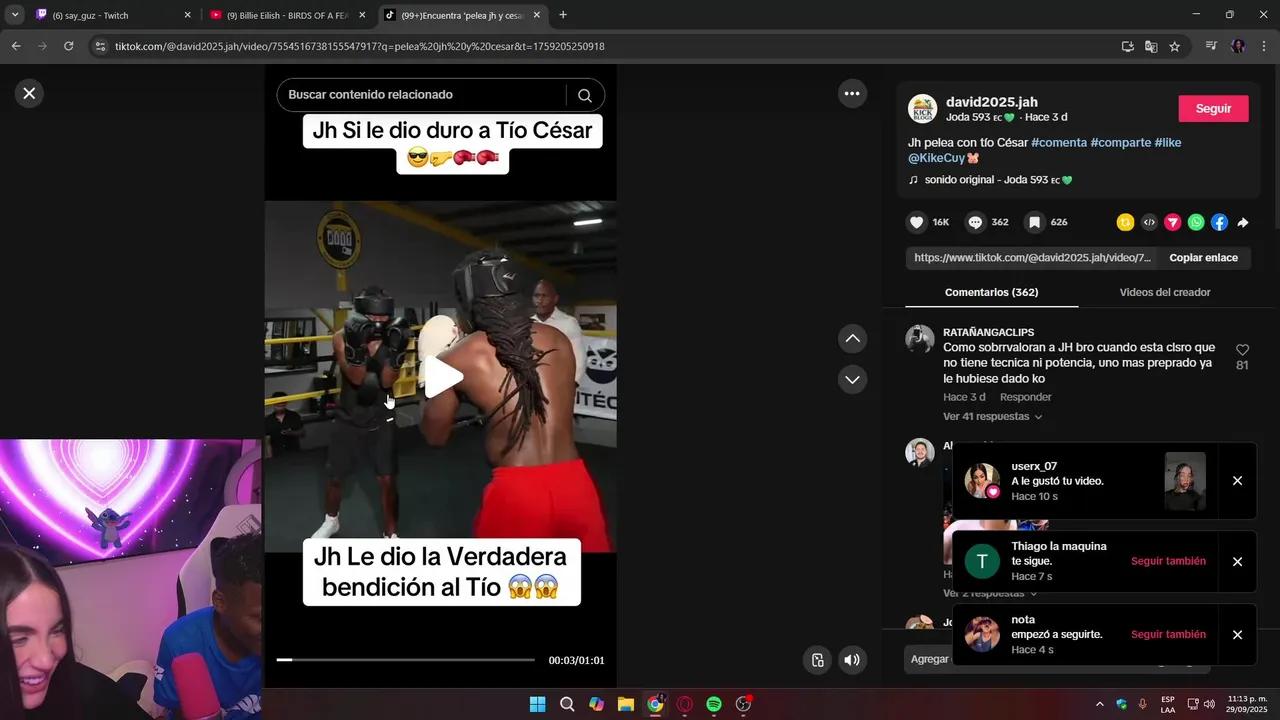Expand 'Ver 41 respuestas' replies

coord(992,417)
